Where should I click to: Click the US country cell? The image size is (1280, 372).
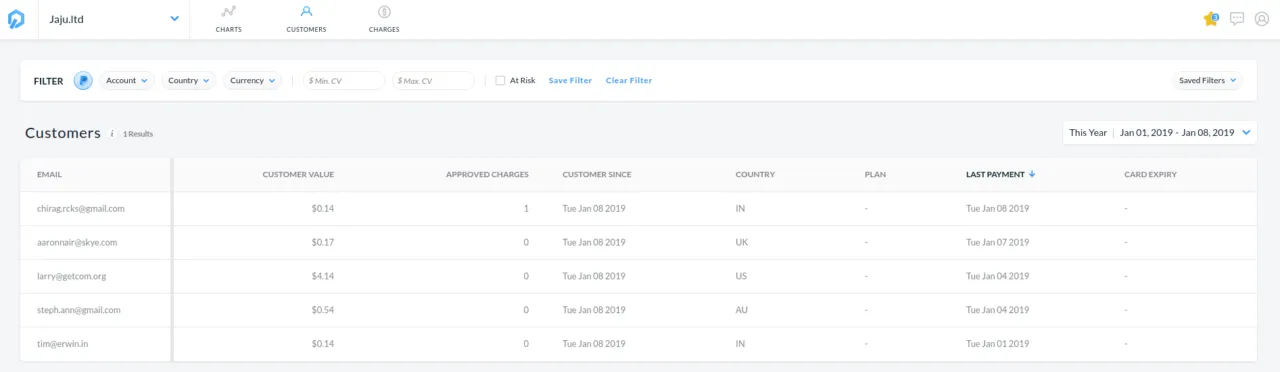pyautogui.click(x=741, y=277)
